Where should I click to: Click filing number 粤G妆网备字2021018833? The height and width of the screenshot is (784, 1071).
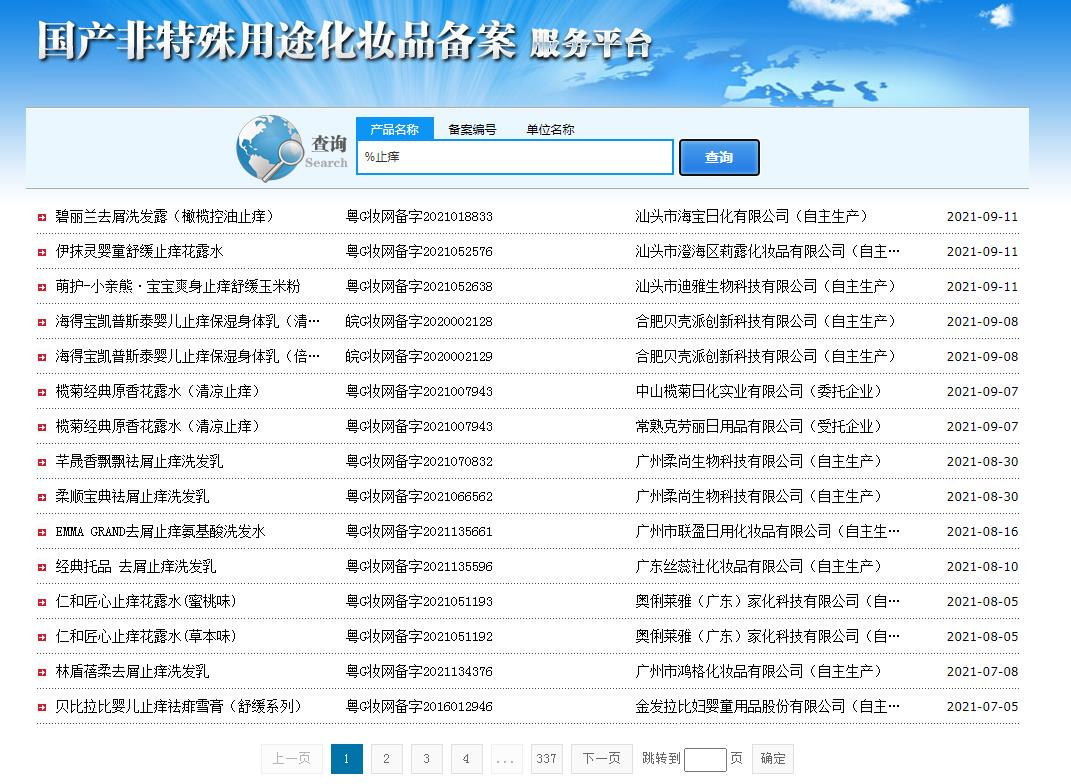click(x=419, y=216)
